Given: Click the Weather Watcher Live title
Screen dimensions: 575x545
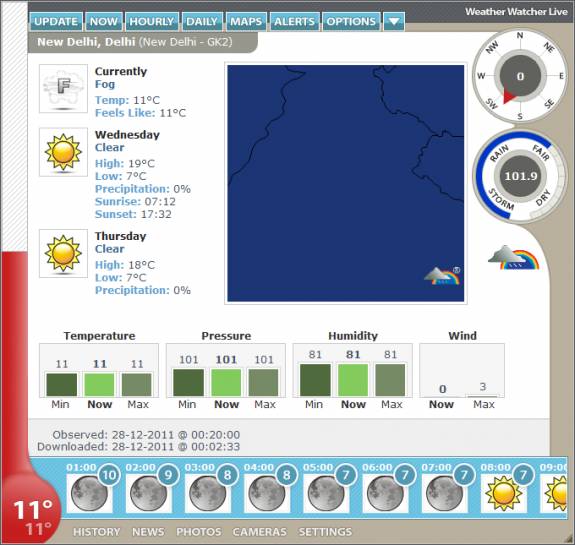Looking at the screenshot, I should click(x=516, y=12).
